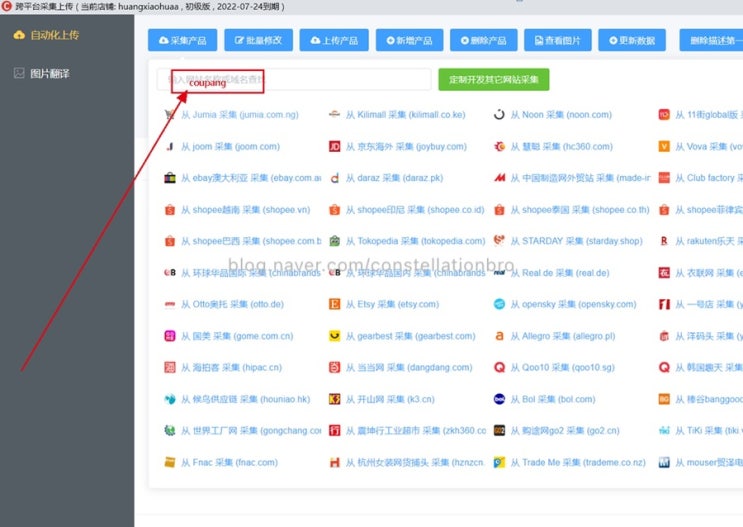The width and height of the screenshot is (743, 527).
Task: Select 从 世界工厂网 采集 link
Action: tap(251, 431)
